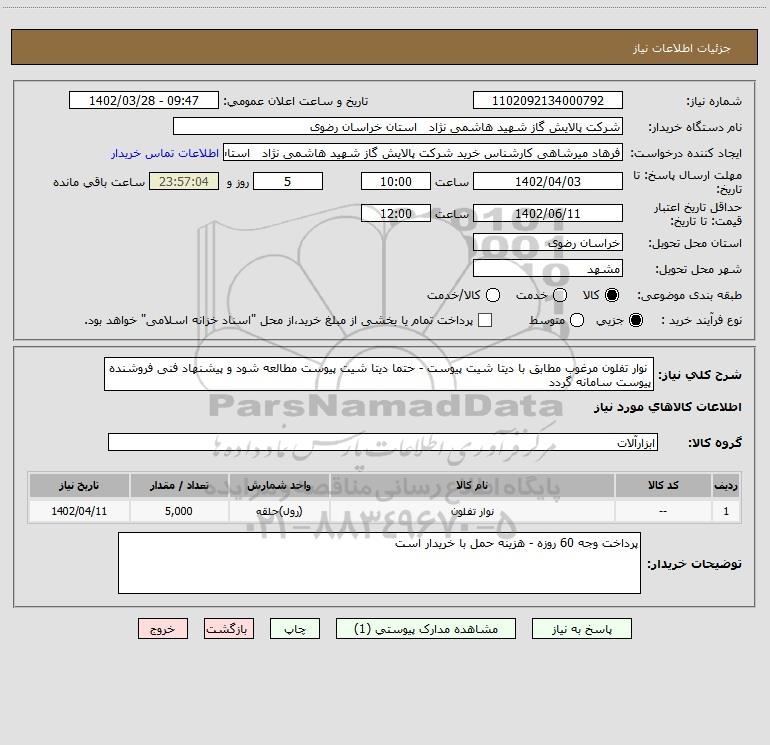This screenshot has width=770, height=745.
Task: Click the need number field 1102092134000792
Action: [548, 100]
